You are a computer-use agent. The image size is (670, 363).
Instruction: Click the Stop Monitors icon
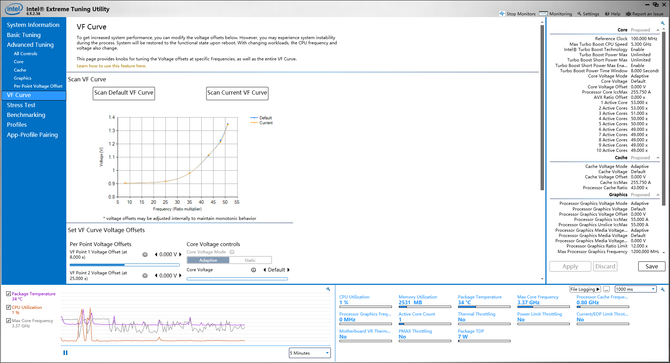pyautogui.click(x=502, y=14)
